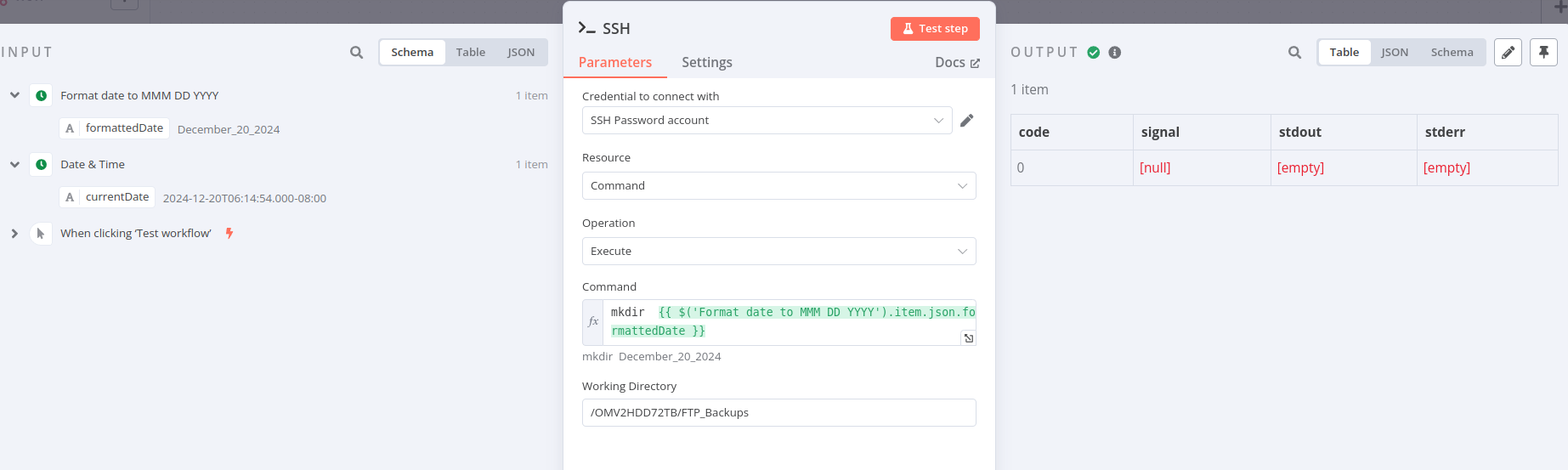Pin the output data with pin icon
The width and height of the screenshot is (1568, 470).
pos(1543,53)
